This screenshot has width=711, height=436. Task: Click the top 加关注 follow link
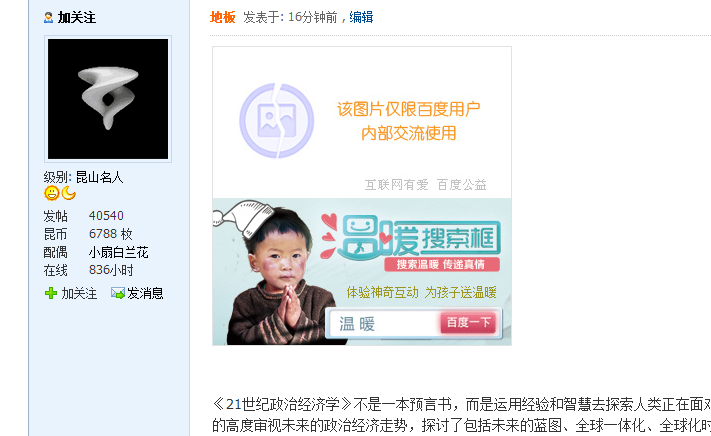[77, 18]
